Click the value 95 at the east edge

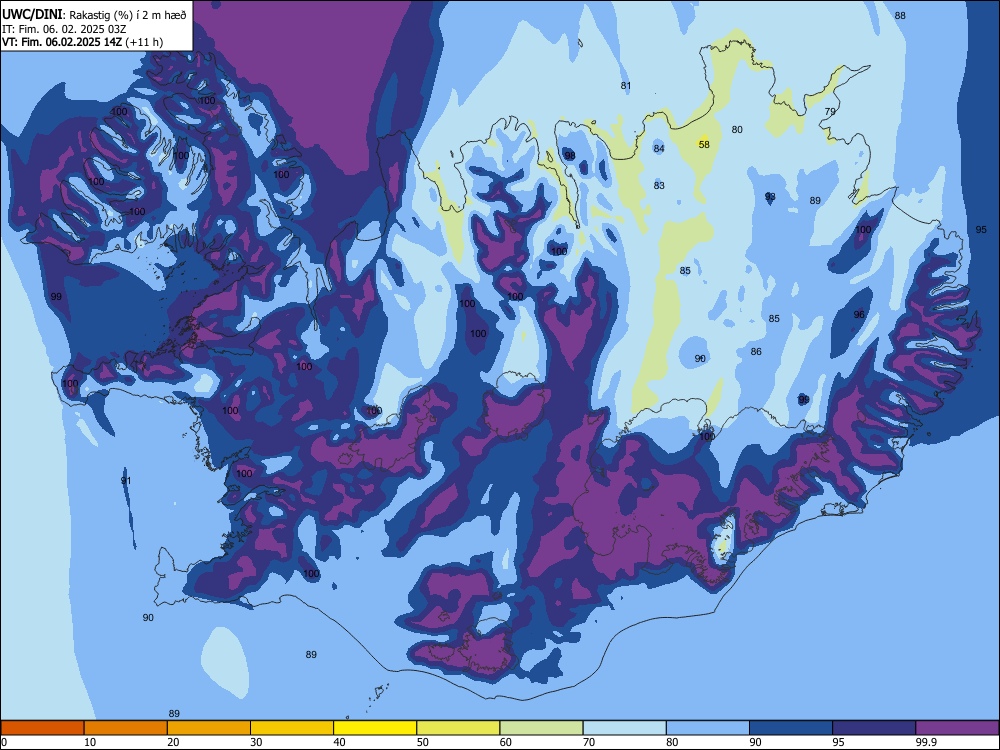point(981,230)
